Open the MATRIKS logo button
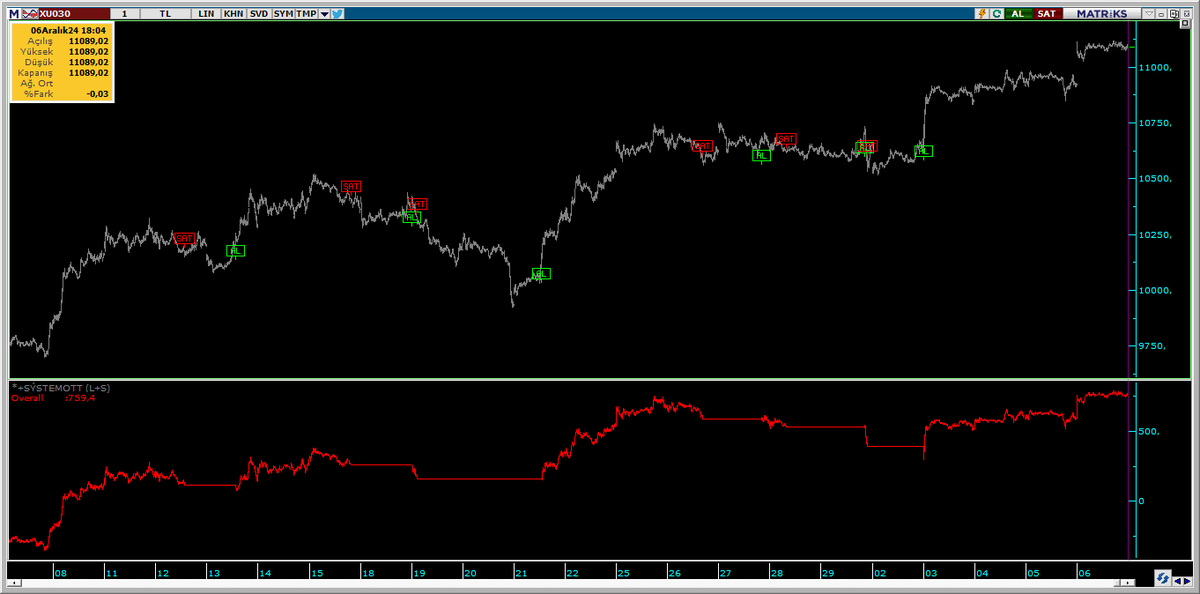This screenshot has width=1200, height=594. click(1102, 14)
